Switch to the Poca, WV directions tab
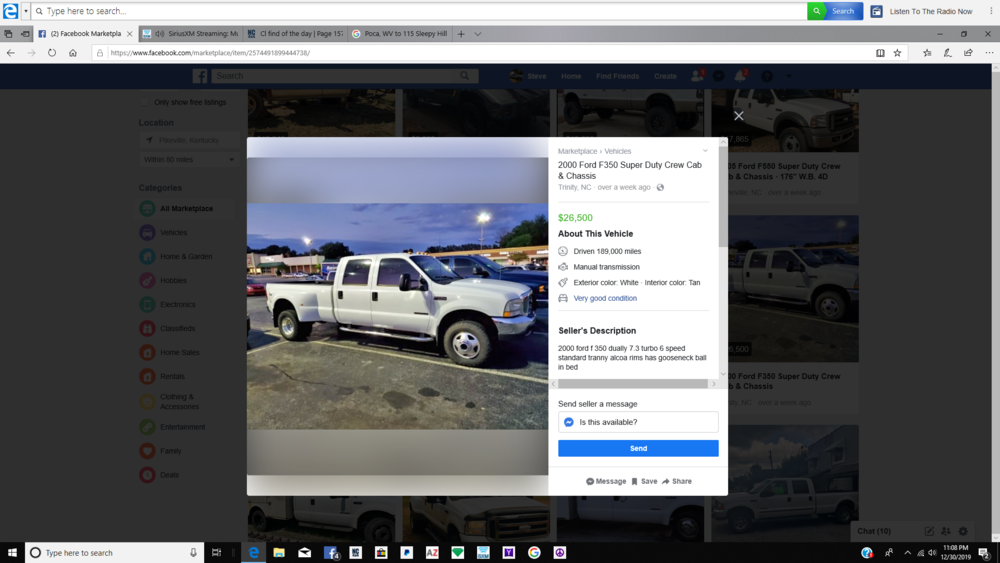The width and height of the screenshot is (1000, 563). 400,34
